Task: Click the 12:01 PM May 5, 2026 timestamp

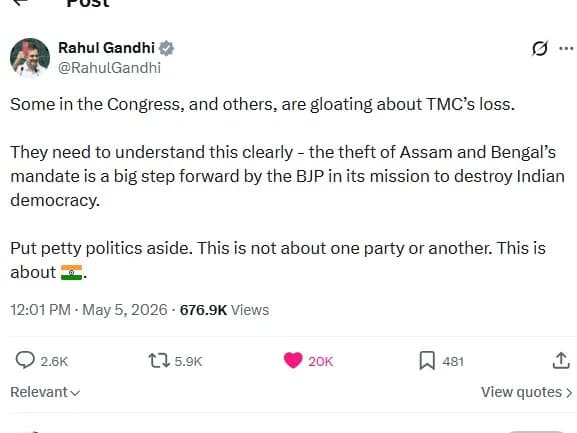Action: pyautogui.click(x=89, y=310)
